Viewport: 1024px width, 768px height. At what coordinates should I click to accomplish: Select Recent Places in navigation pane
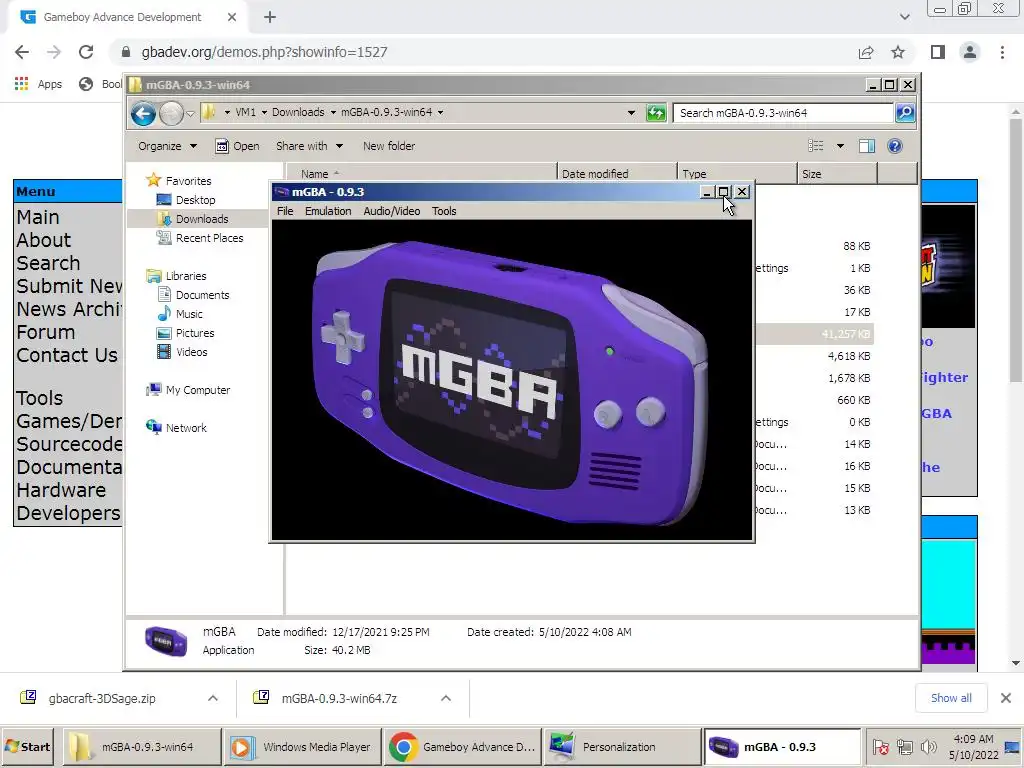point(209,238)
